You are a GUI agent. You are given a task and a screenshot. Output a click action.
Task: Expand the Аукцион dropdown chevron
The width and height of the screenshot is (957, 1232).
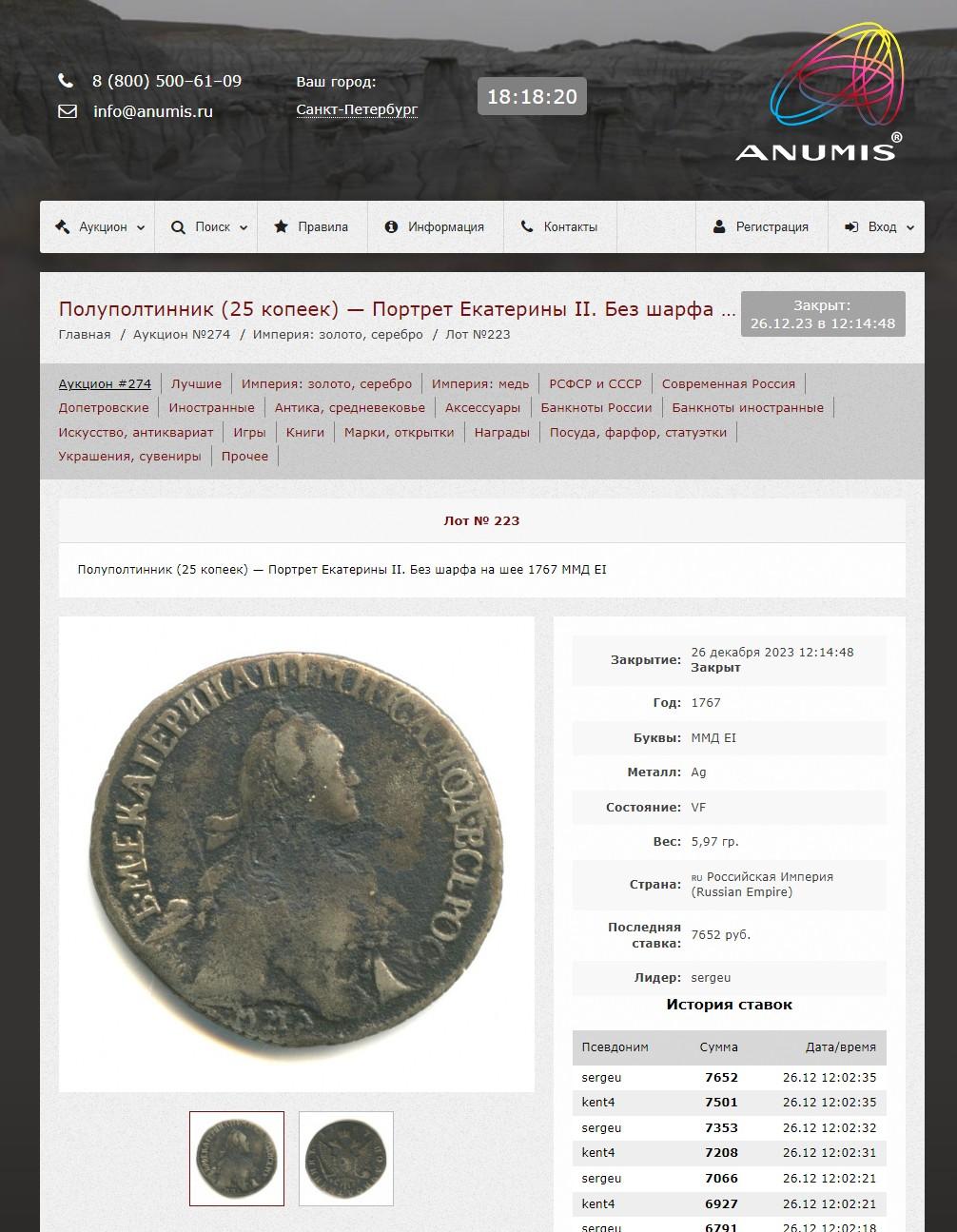[x=141, y=228]
